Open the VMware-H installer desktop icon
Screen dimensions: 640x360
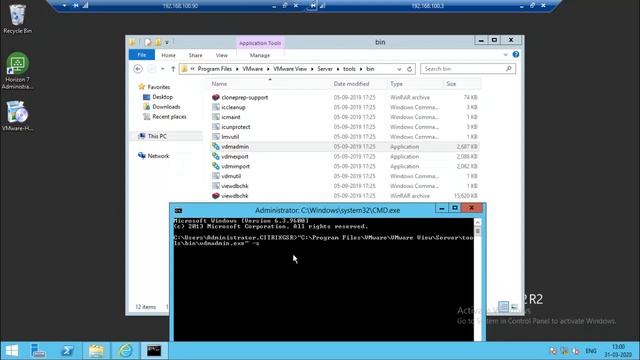pyautogui.click(x=17, y=116)
